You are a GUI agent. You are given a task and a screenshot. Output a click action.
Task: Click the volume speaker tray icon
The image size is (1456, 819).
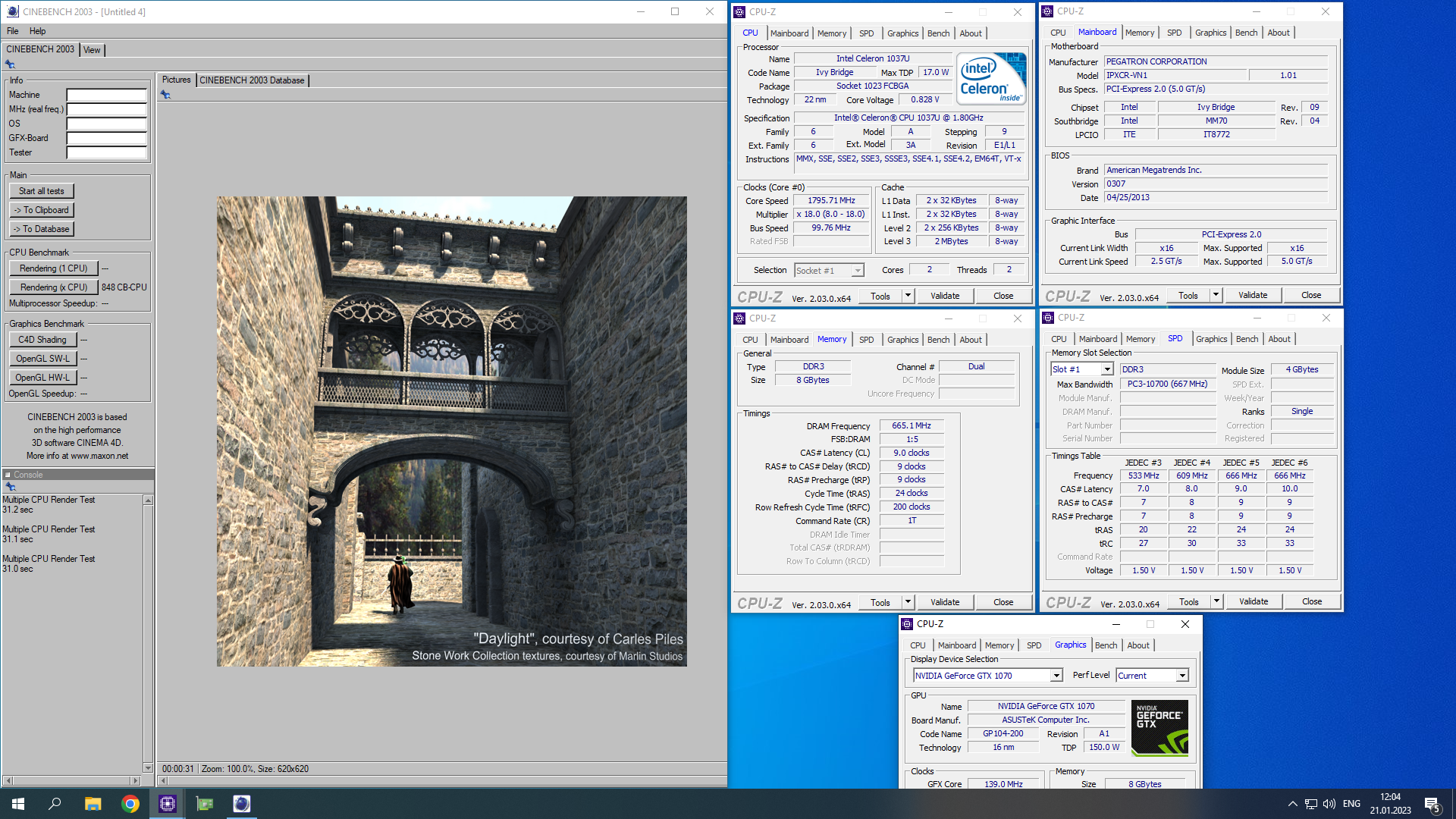pos(1329,804)
